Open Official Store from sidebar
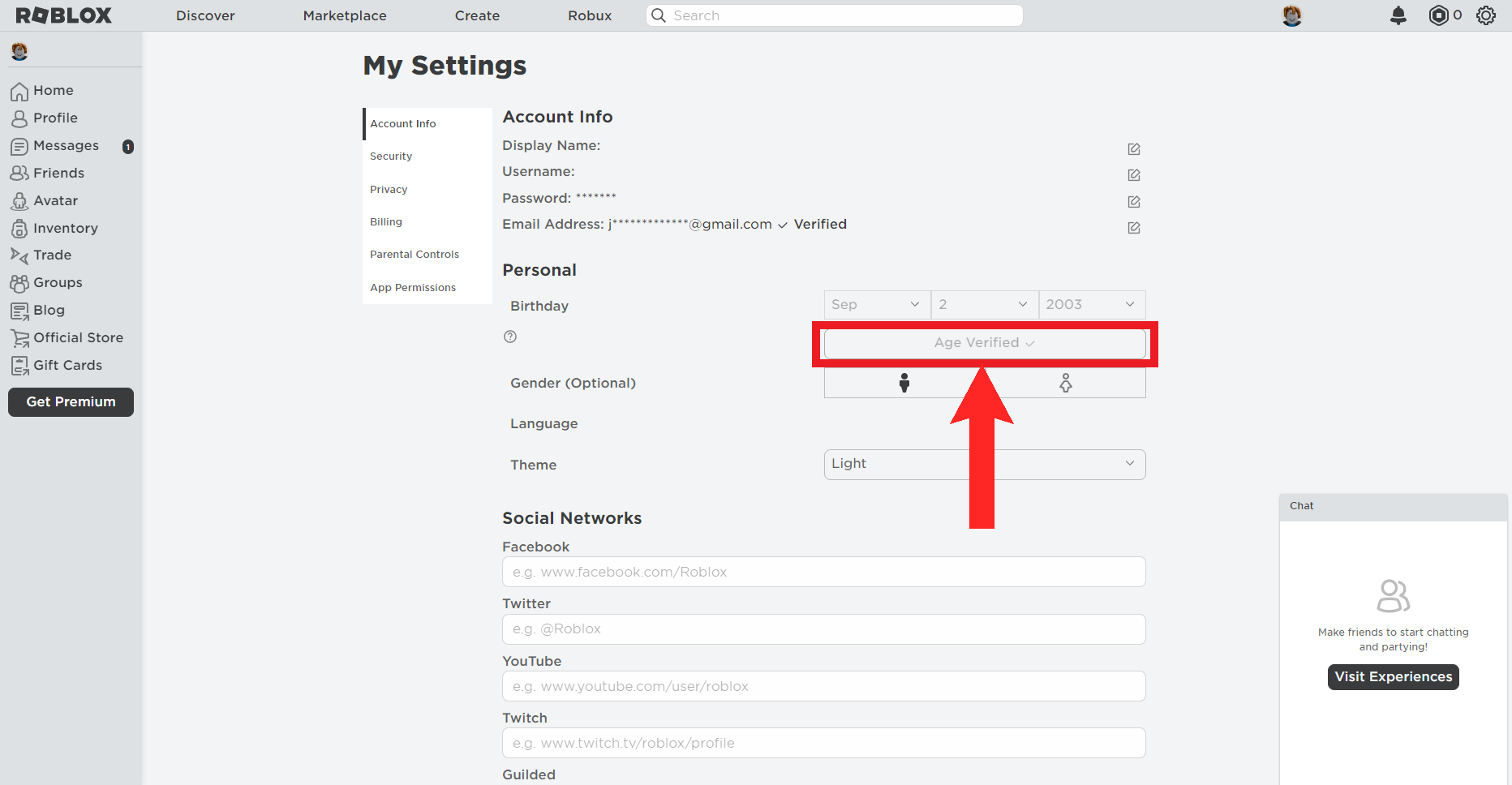Image resolution: width=1512 pixels, height=785 pixels. (67, 338)
